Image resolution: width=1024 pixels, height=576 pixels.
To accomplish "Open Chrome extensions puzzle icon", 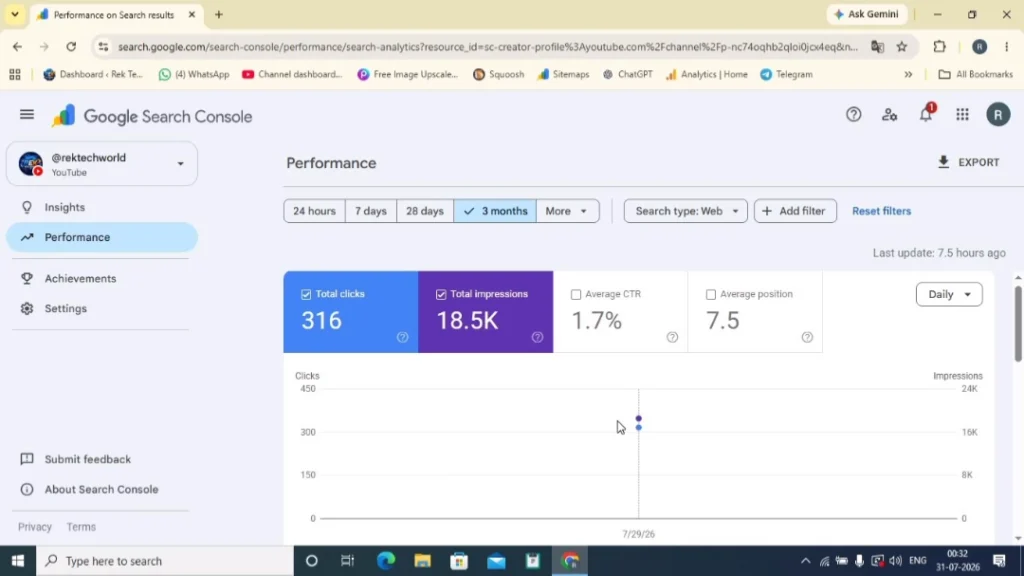I will (x=939, y=46).
